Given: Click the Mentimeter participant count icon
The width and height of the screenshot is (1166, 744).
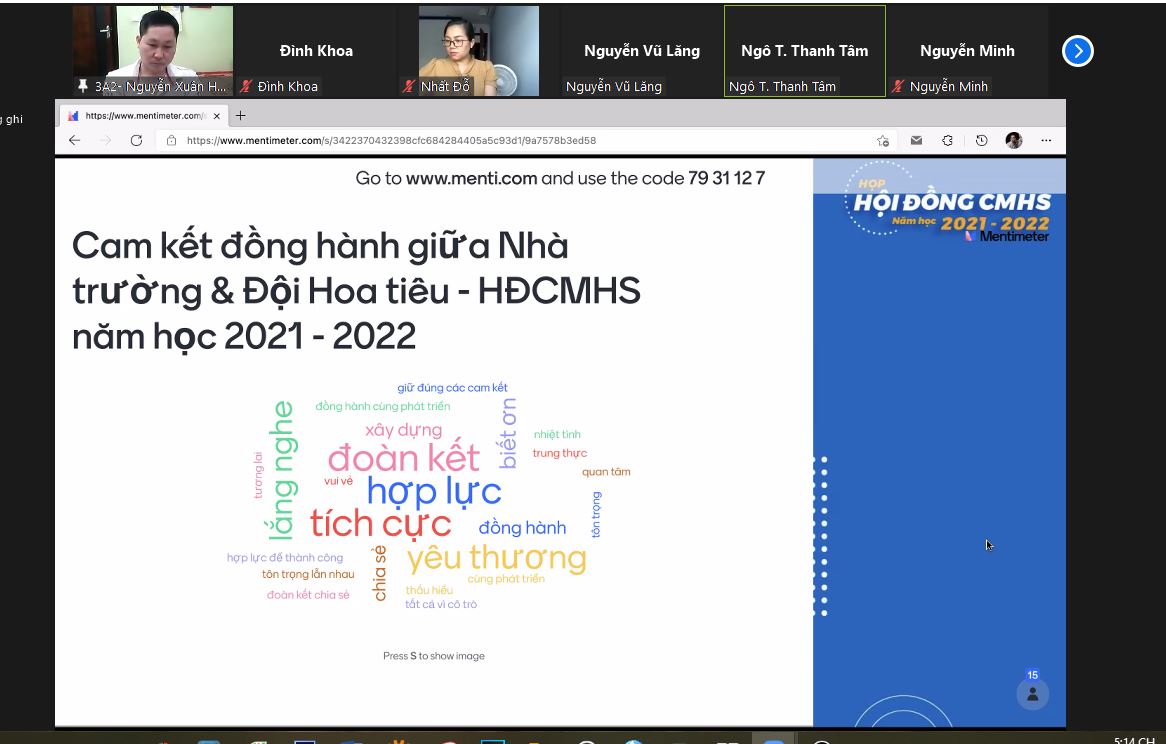Looking at the screenshot, I should 1032,692.
